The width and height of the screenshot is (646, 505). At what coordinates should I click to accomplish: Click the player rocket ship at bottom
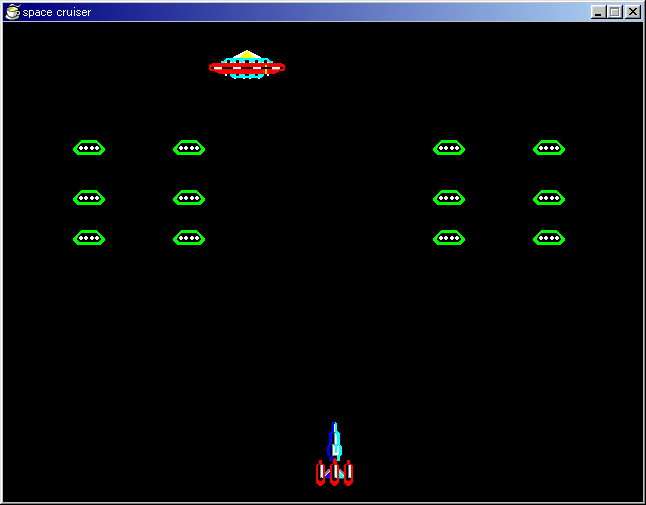(x=335, y=460)
